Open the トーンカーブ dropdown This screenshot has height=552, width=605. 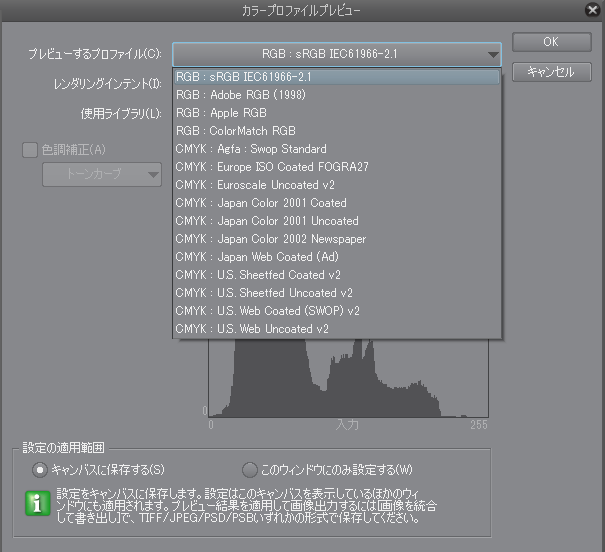101,174
